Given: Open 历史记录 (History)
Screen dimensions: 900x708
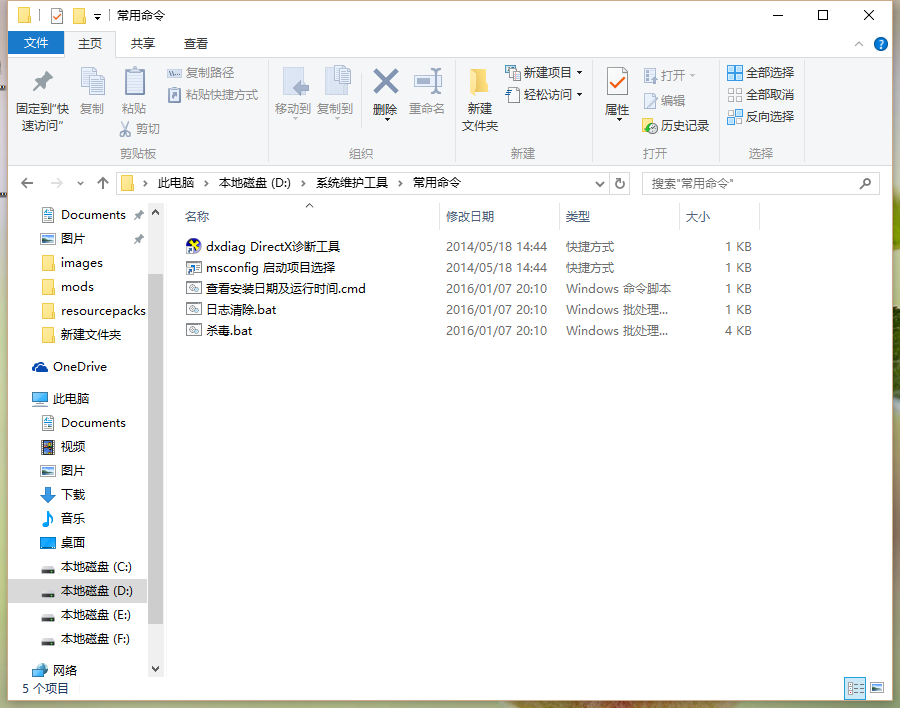Looking at the screenshot, I should [676, 126].
